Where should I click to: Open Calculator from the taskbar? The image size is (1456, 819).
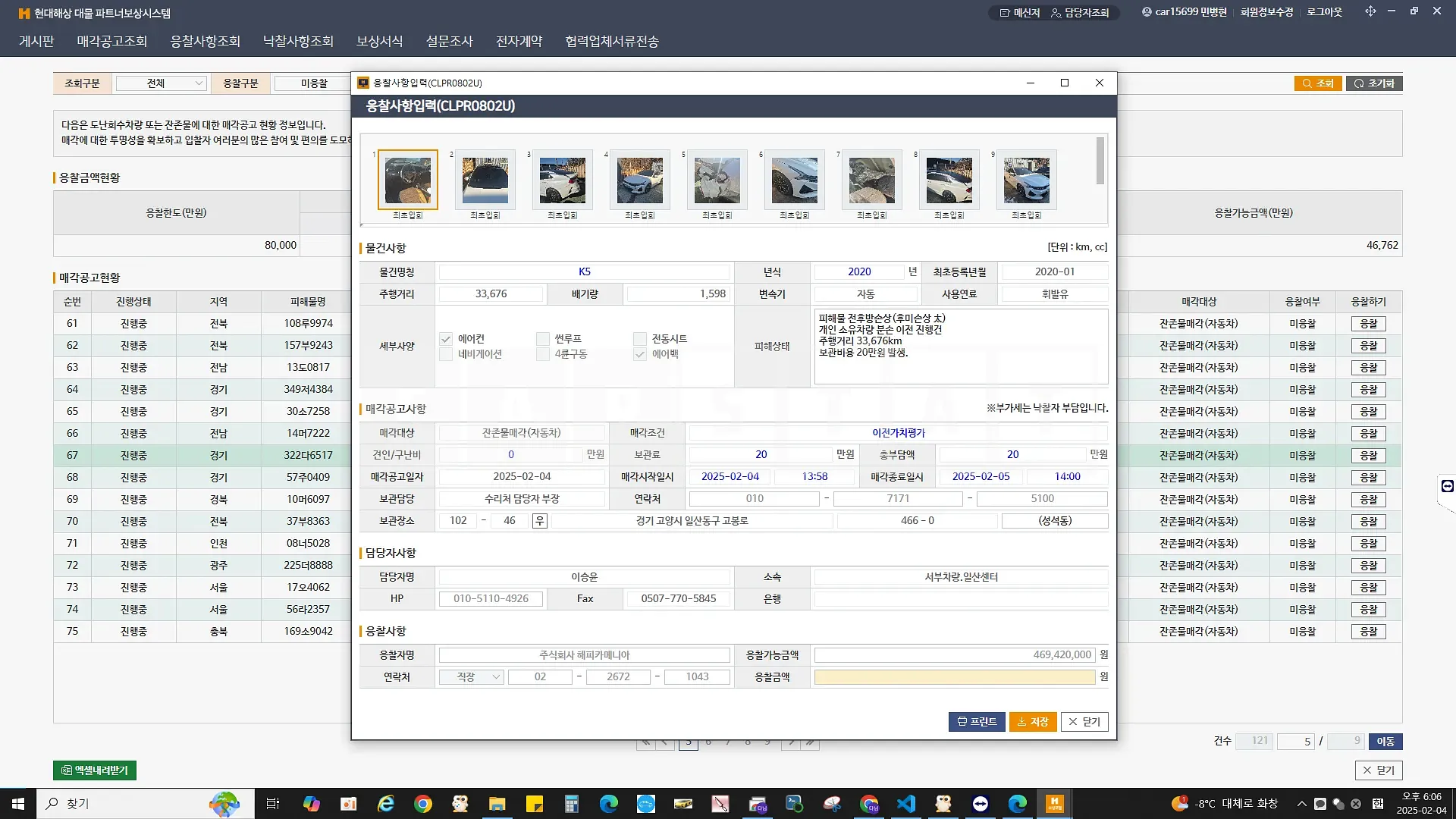[x=571, y=804]
